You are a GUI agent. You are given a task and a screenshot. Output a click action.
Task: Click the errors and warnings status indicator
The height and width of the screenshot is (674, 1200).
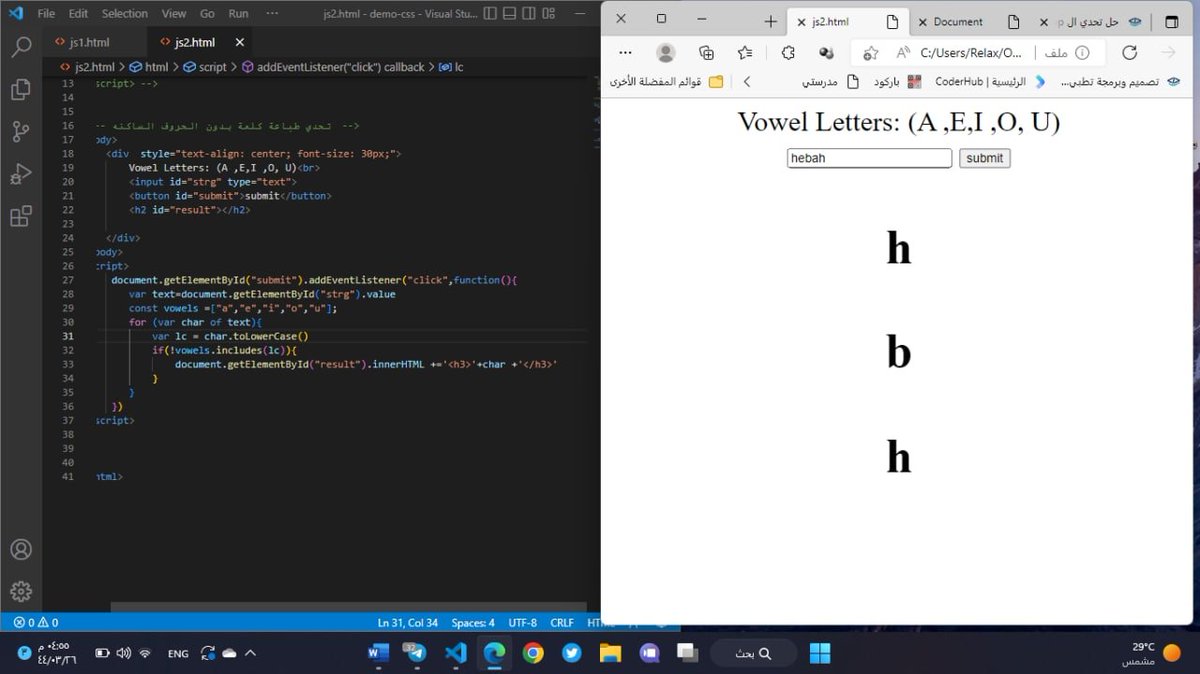tap(36, 622)
